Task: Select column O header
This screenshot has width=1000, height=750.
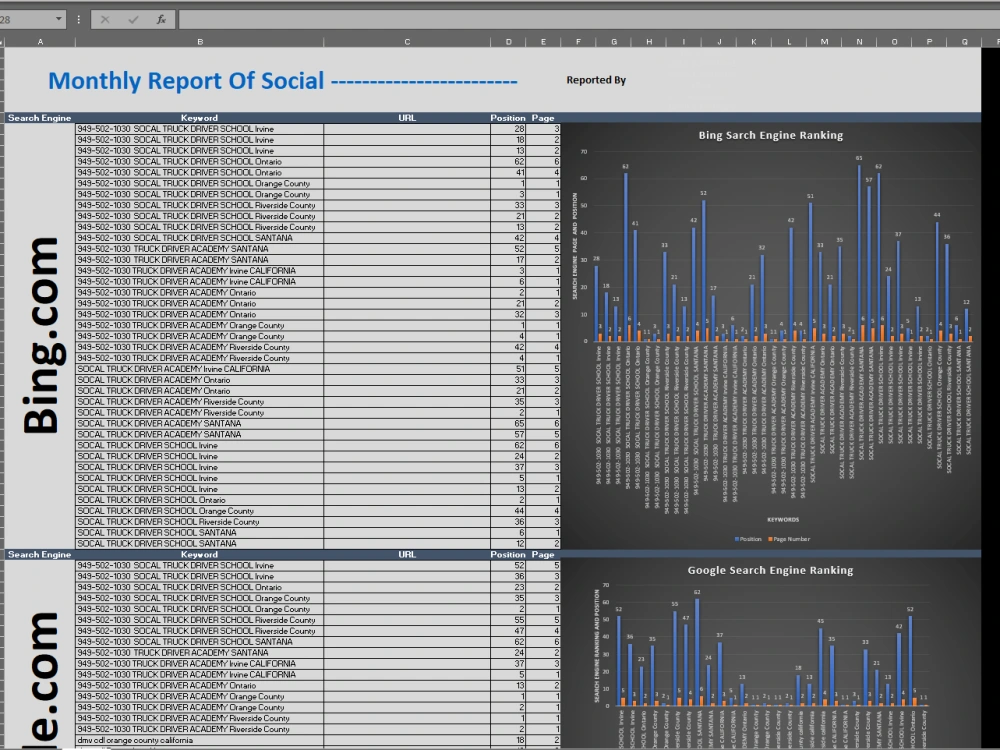Action: (894, 41)
